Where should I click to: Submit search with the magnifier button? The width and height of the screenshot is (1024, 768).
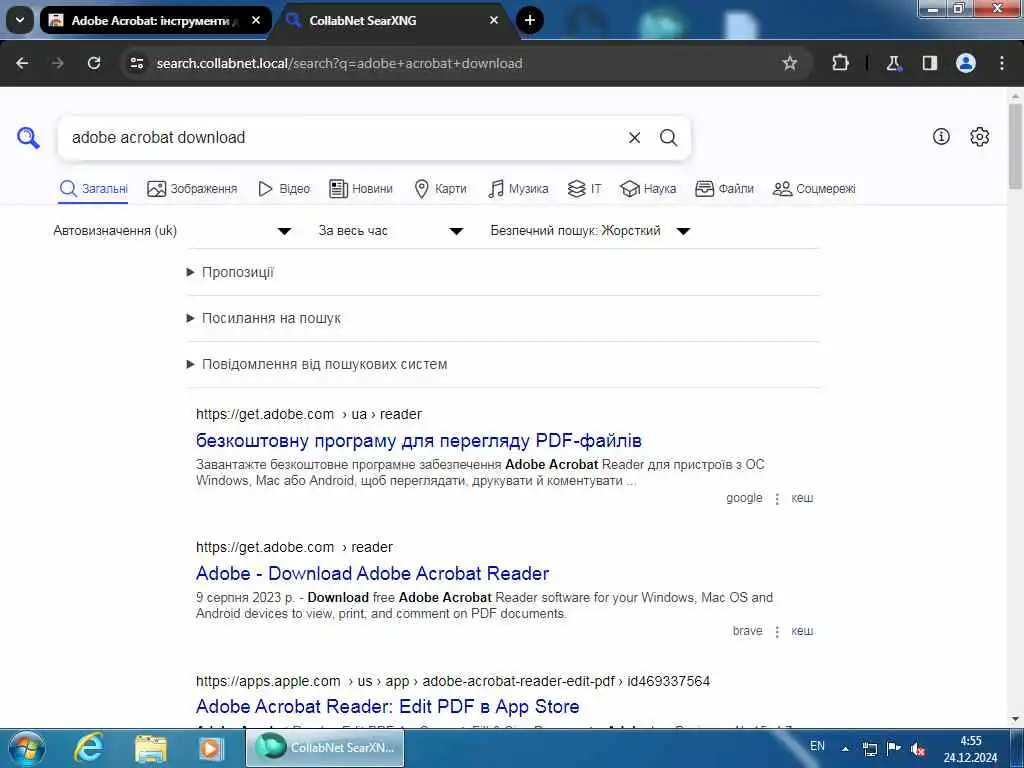pos(668,138)
